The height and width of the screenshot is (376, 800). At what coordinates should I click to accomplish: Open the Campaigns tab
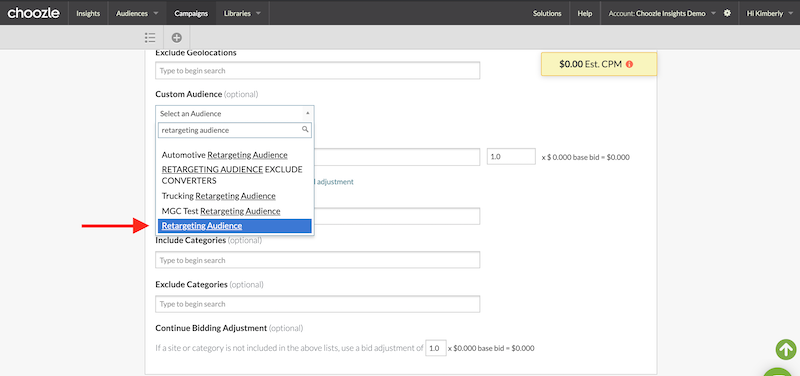pos(191,13)
